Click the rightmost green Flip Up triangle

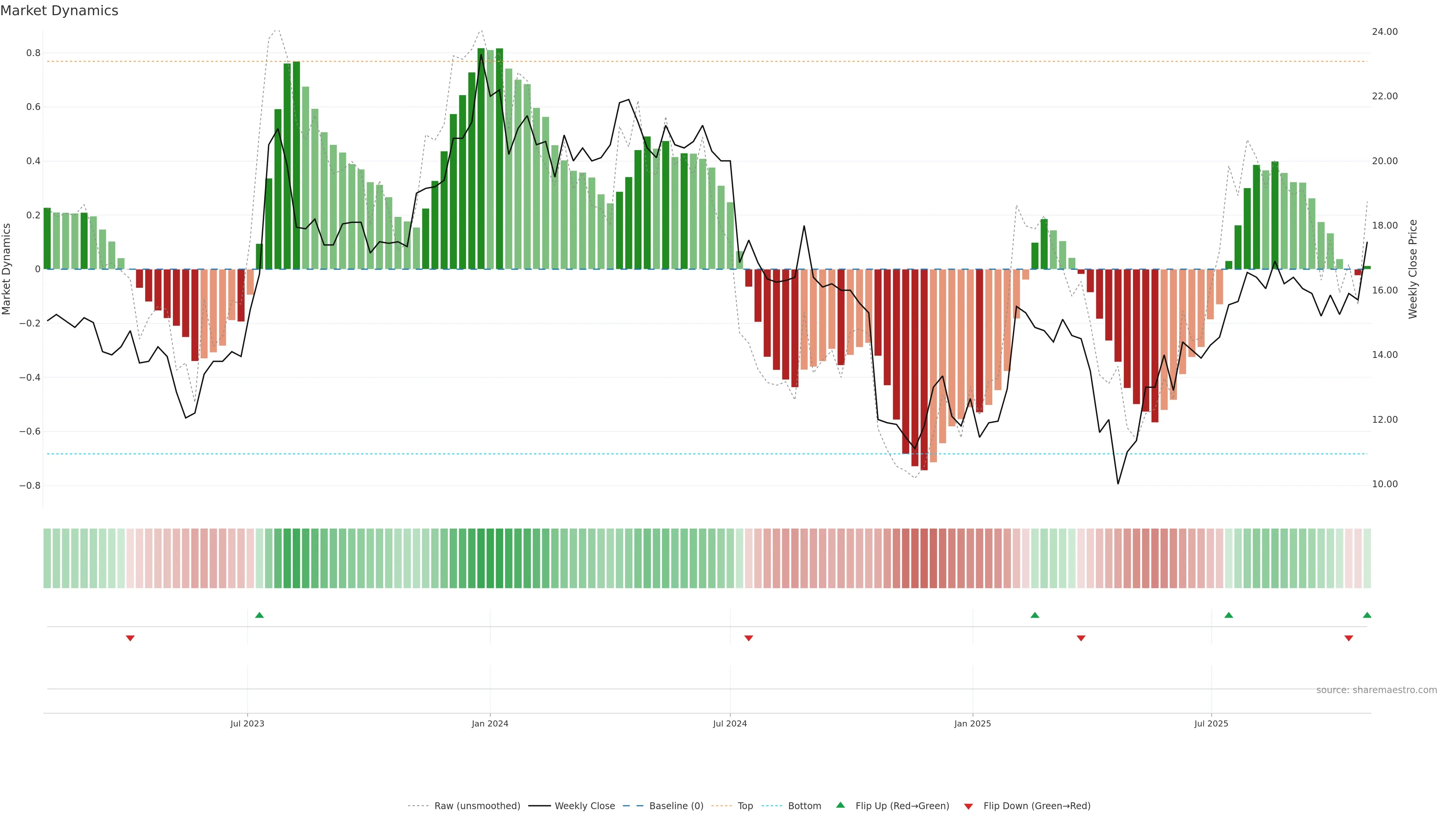tap(1367, 615)
